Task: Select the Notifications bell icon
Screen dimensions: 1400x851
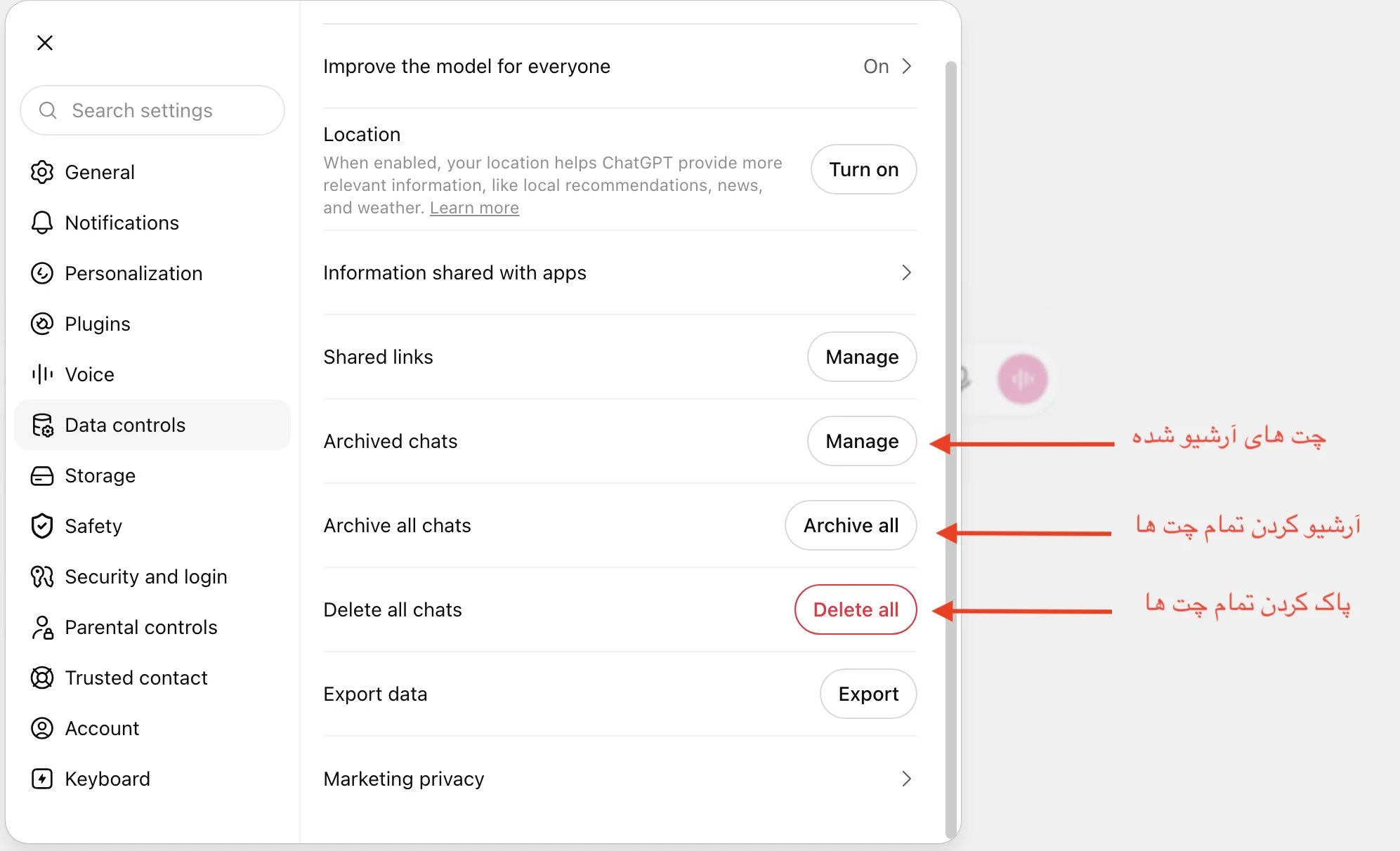Action: (x=42, y=223)
